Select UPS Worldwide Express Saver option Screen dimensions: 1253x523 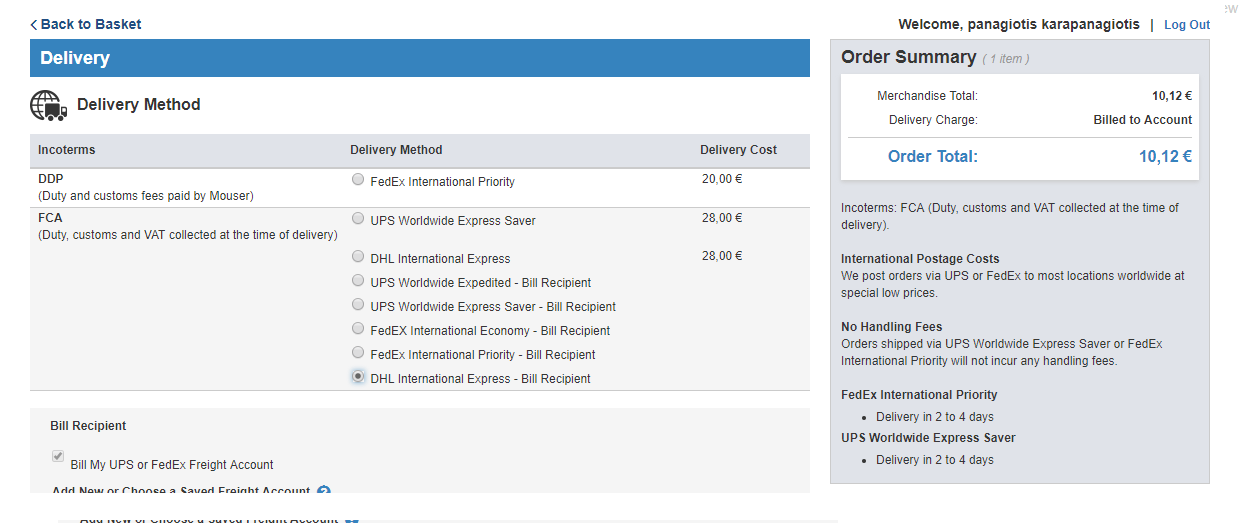[358, 218]
